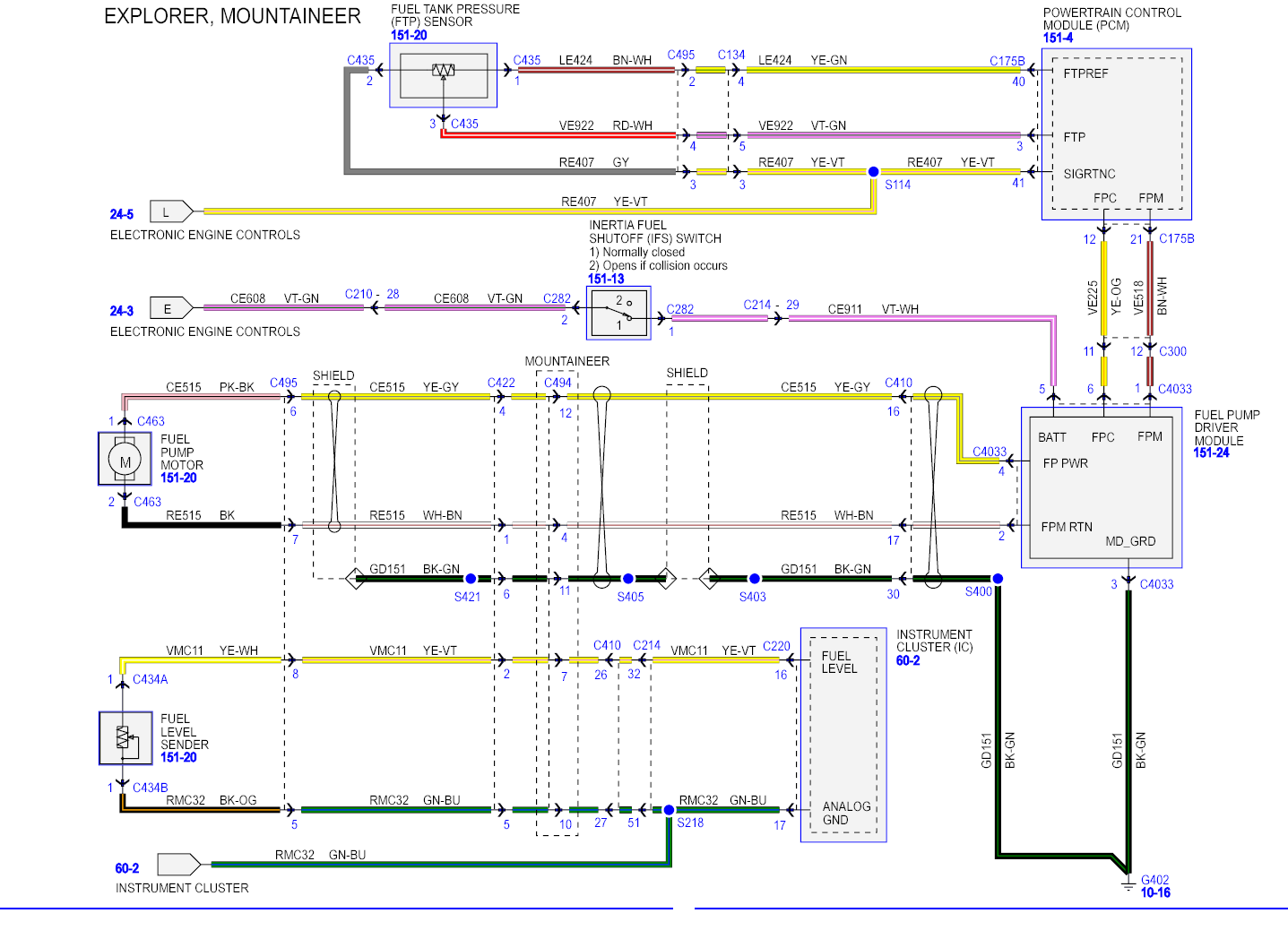Viewport: 1288px width, 939px height.
Task: Open 151-20 link under Fuel Pump Motor
Action: [x=178, y=478]
